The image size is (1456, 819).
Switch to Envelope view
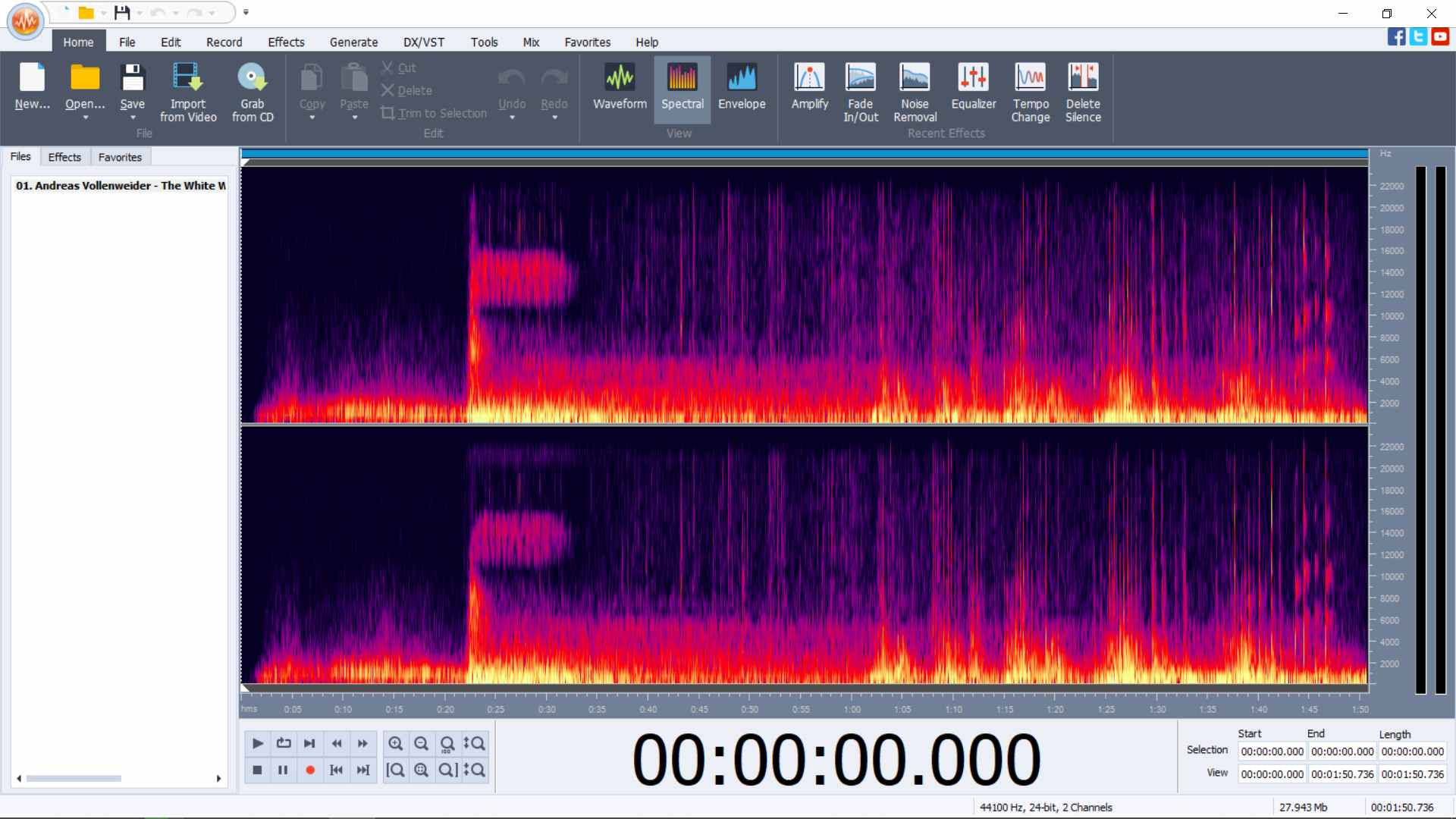tap(742, 88)
